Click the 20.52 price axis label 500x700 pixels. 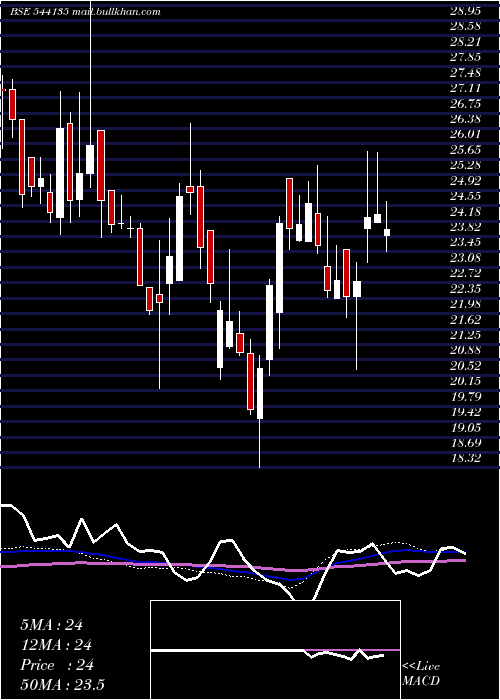[x=465, y=367]
